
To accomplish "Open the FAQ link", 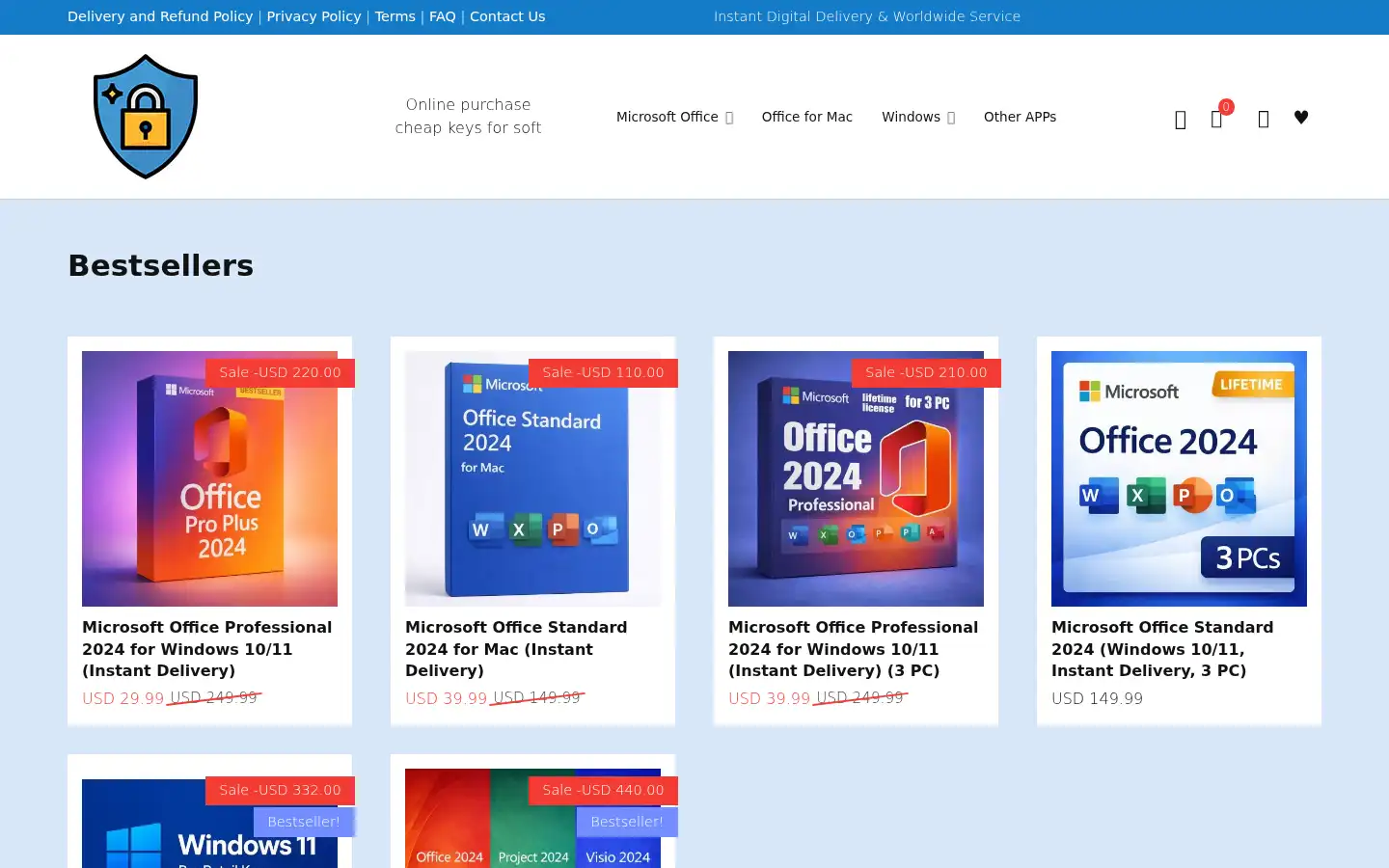I will [x=443, y=16].
